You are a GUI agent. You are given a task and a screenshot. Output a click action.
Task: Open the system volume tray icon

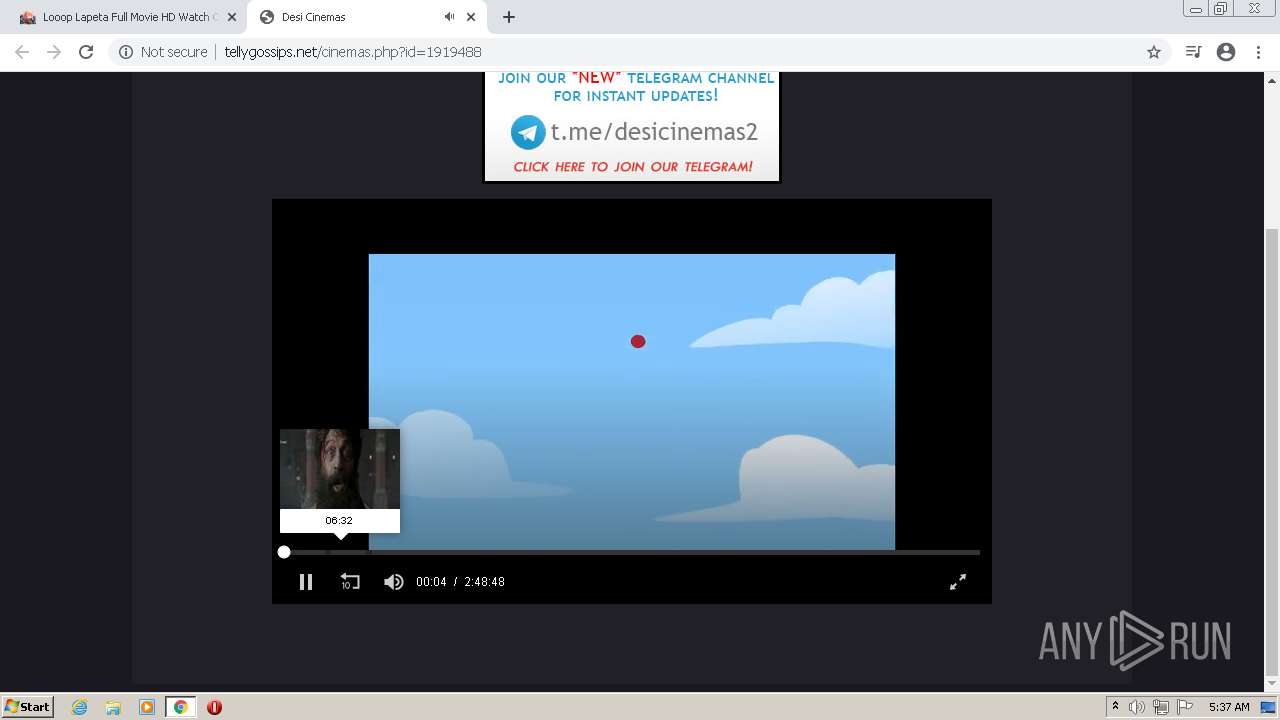tap(1137, 707)
